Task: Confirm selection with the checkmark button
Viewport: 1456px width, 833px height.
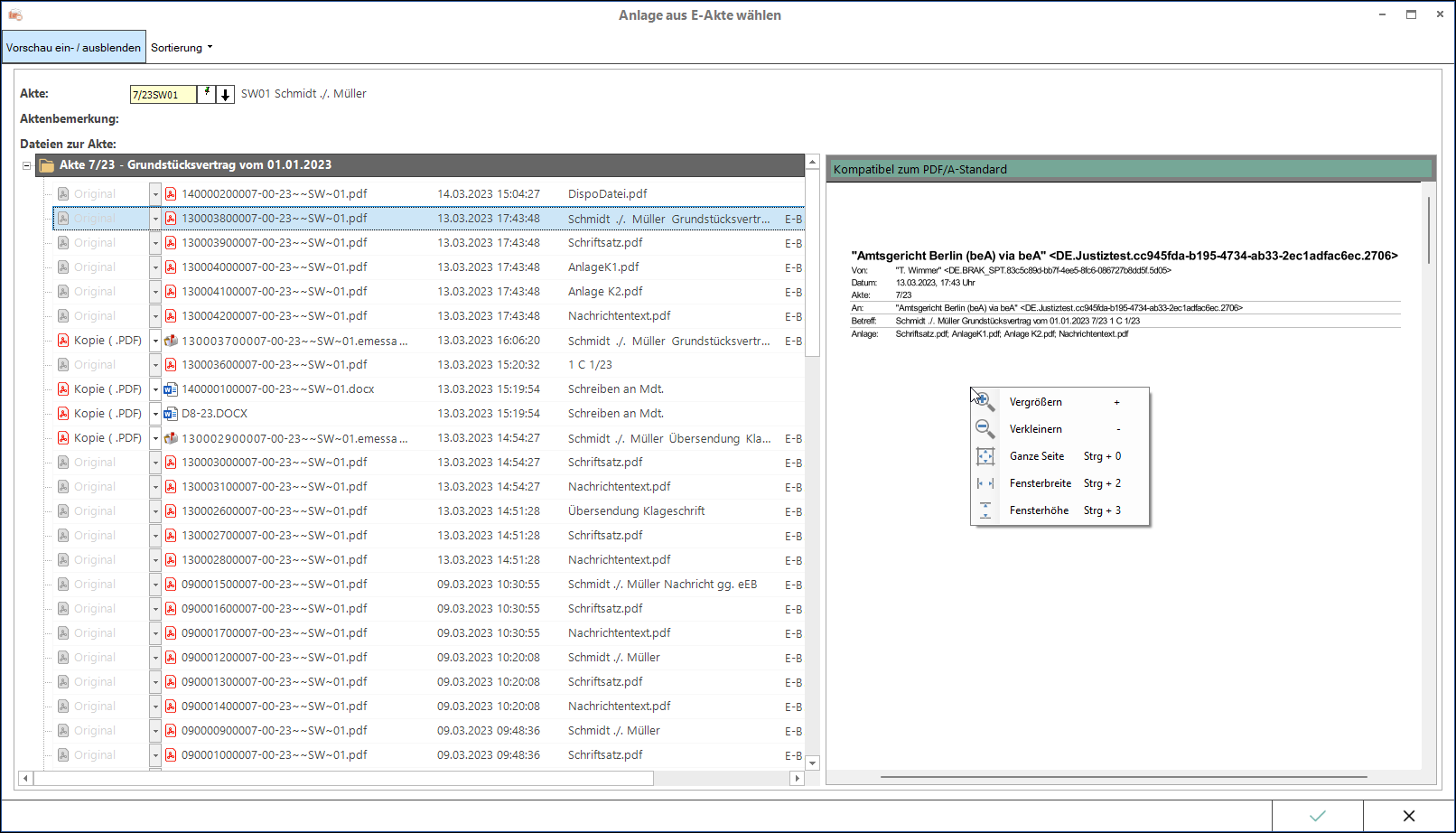Action: coord(1318,816)
